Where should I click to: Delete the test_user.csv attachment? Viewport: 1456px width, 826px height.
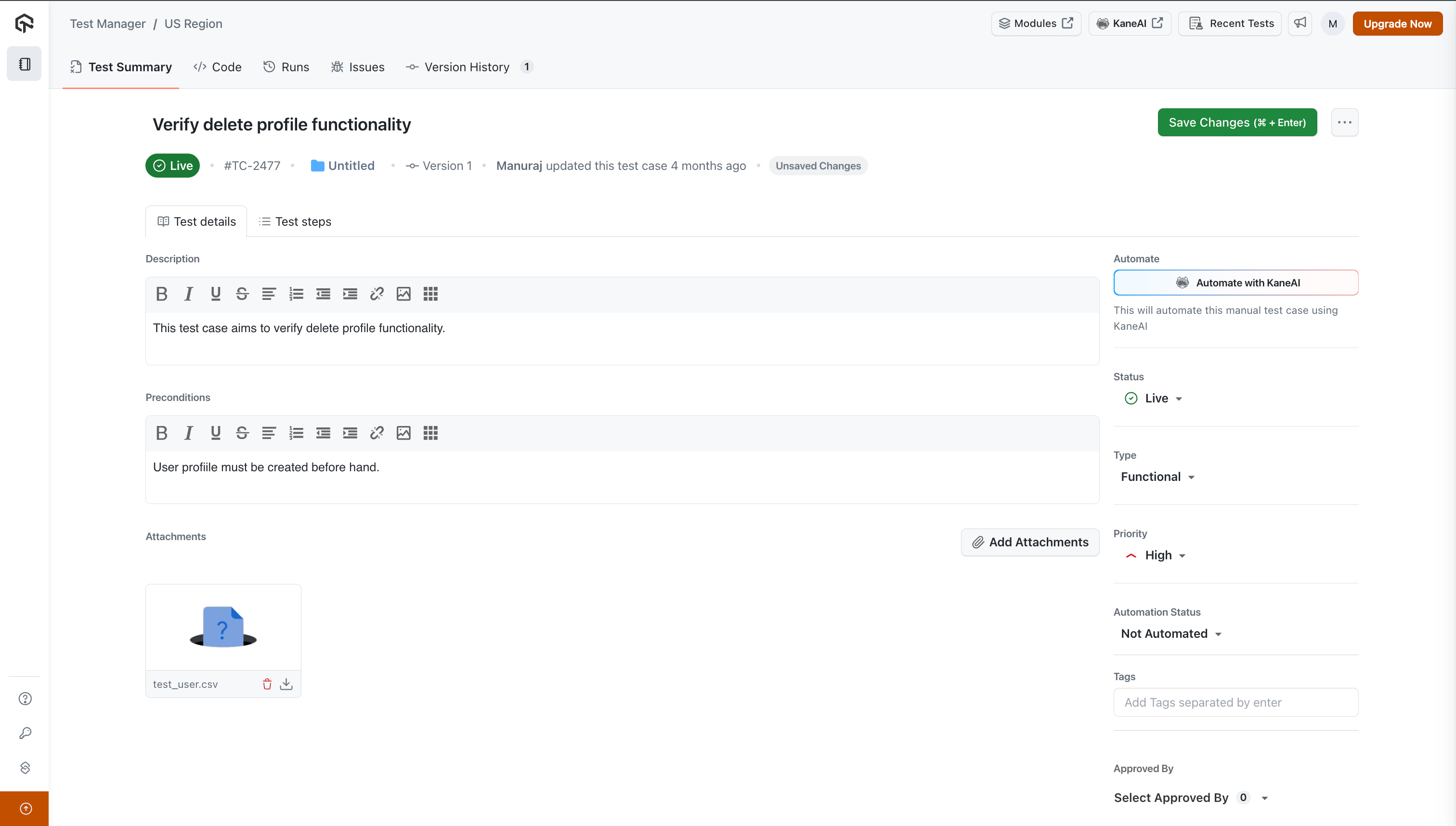point(267,684)
